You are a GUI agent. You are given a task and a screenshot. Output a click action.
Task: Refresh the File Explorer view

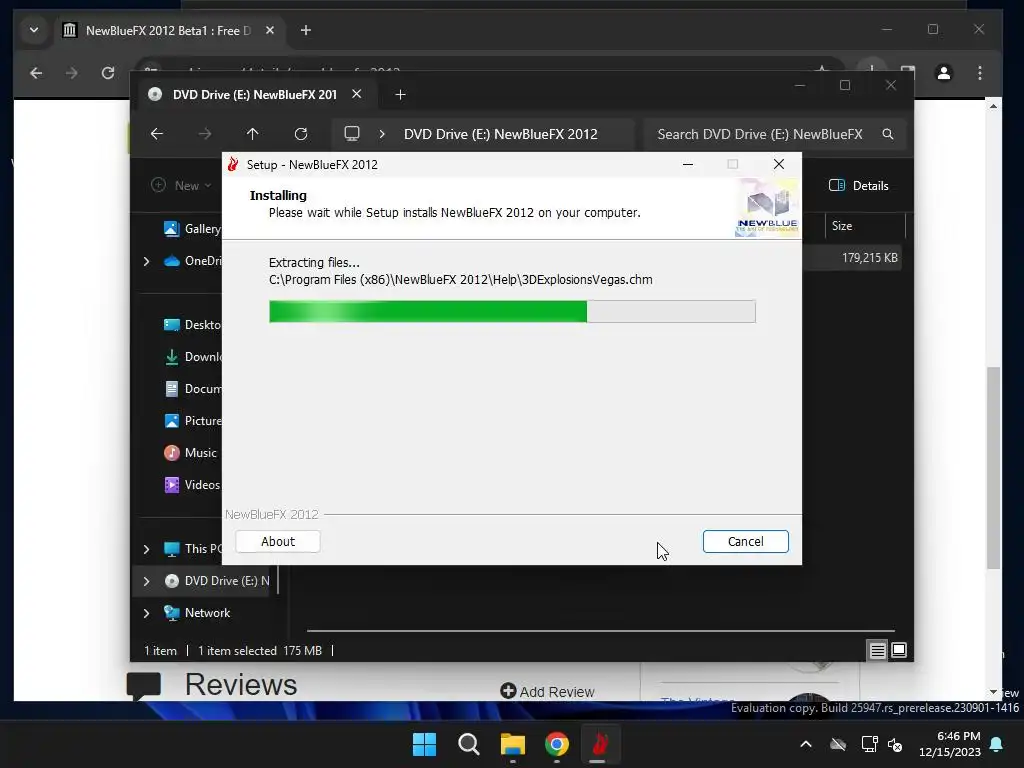coord(301,134)
